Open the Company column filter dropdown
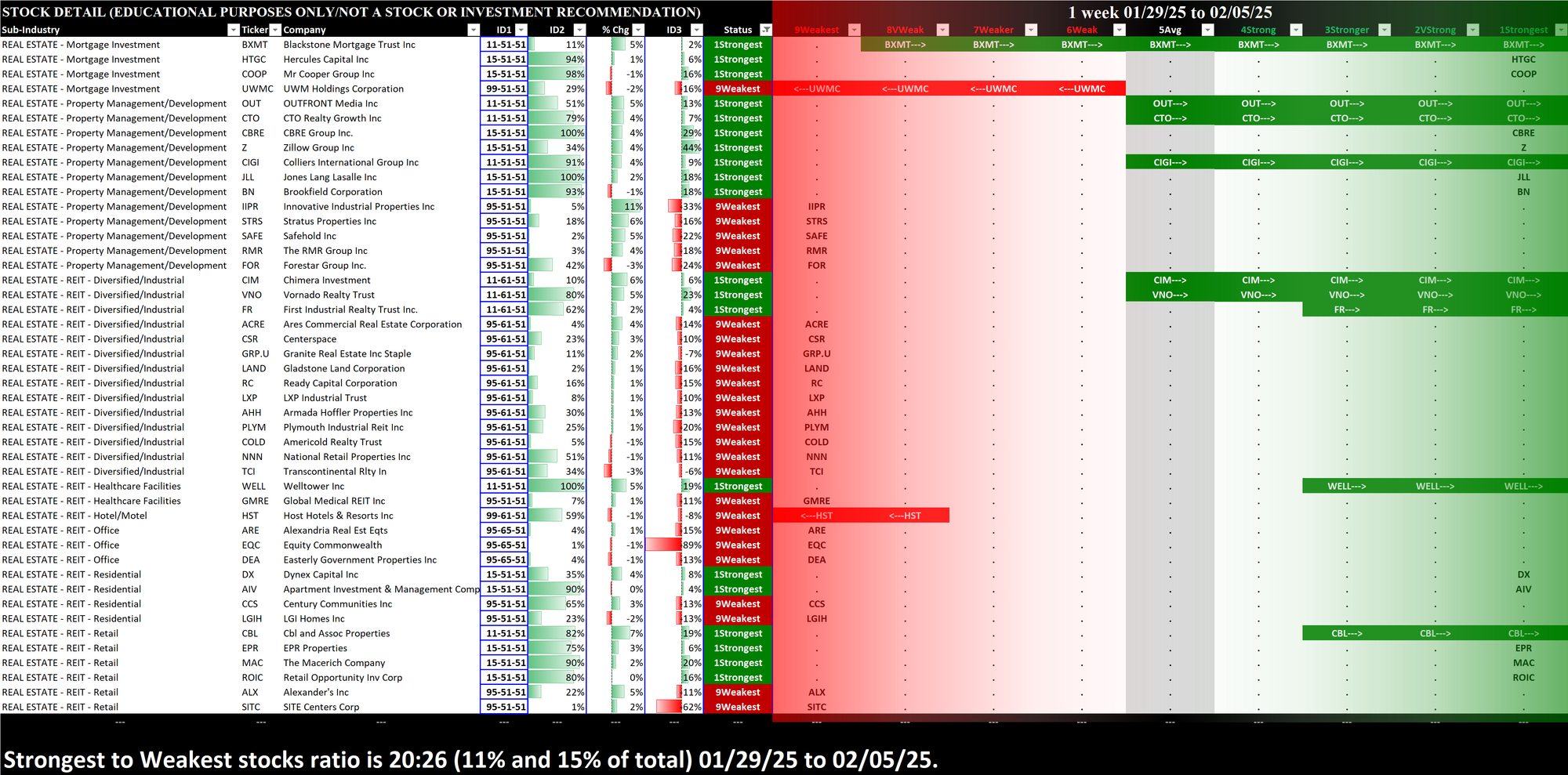 point(473,30)
